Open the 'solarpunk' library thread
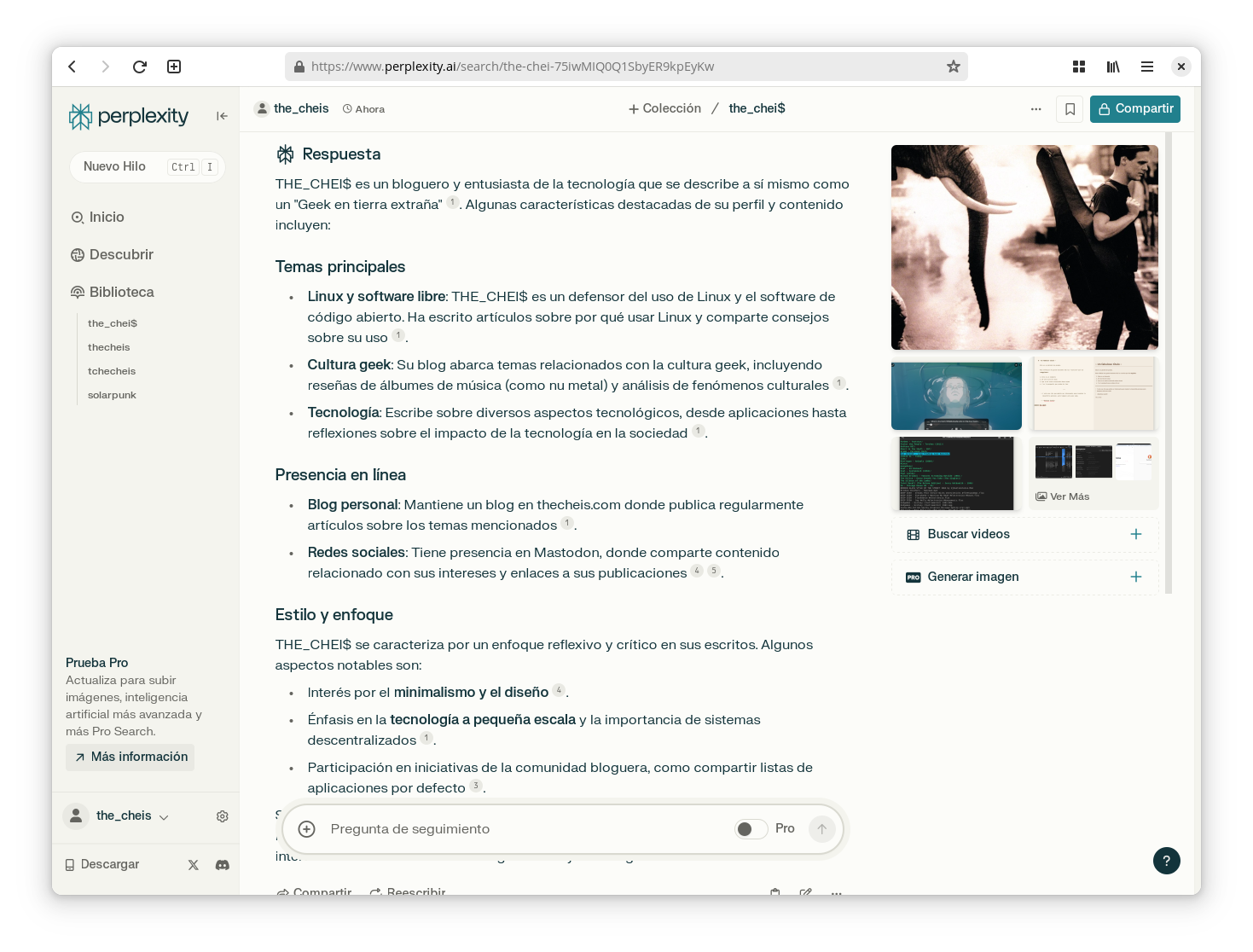This screenshot has width=1253, height=952. point(112,395)
